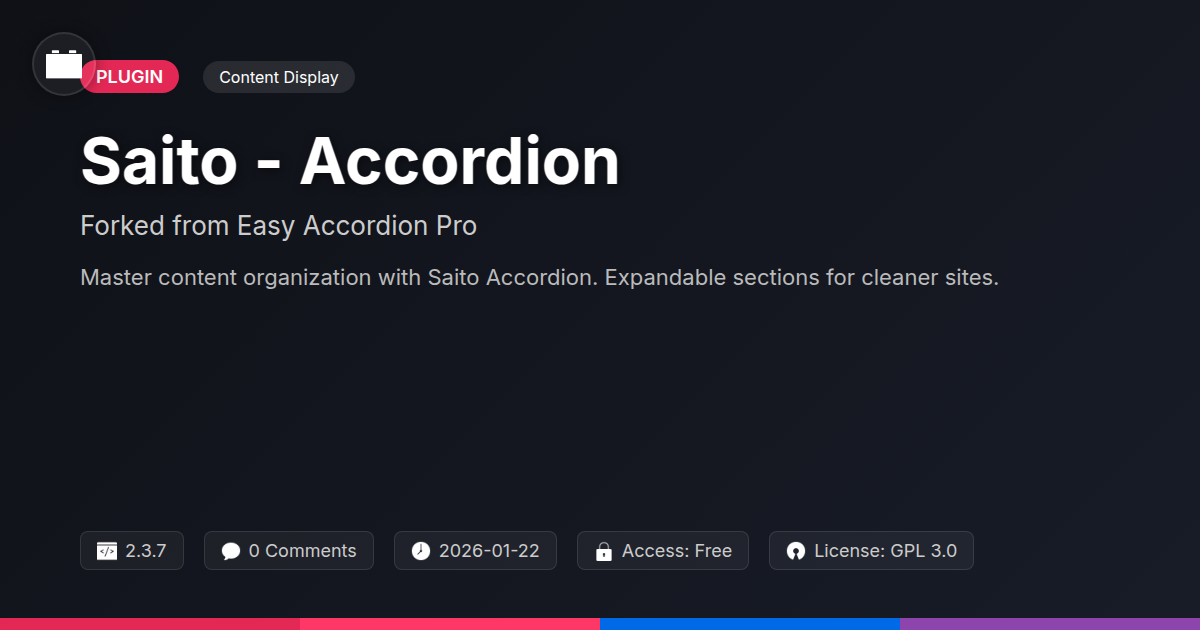This screenshot has height=630, width=1200.
Task: Open the Content Display category tag
Action: (279, 77)
